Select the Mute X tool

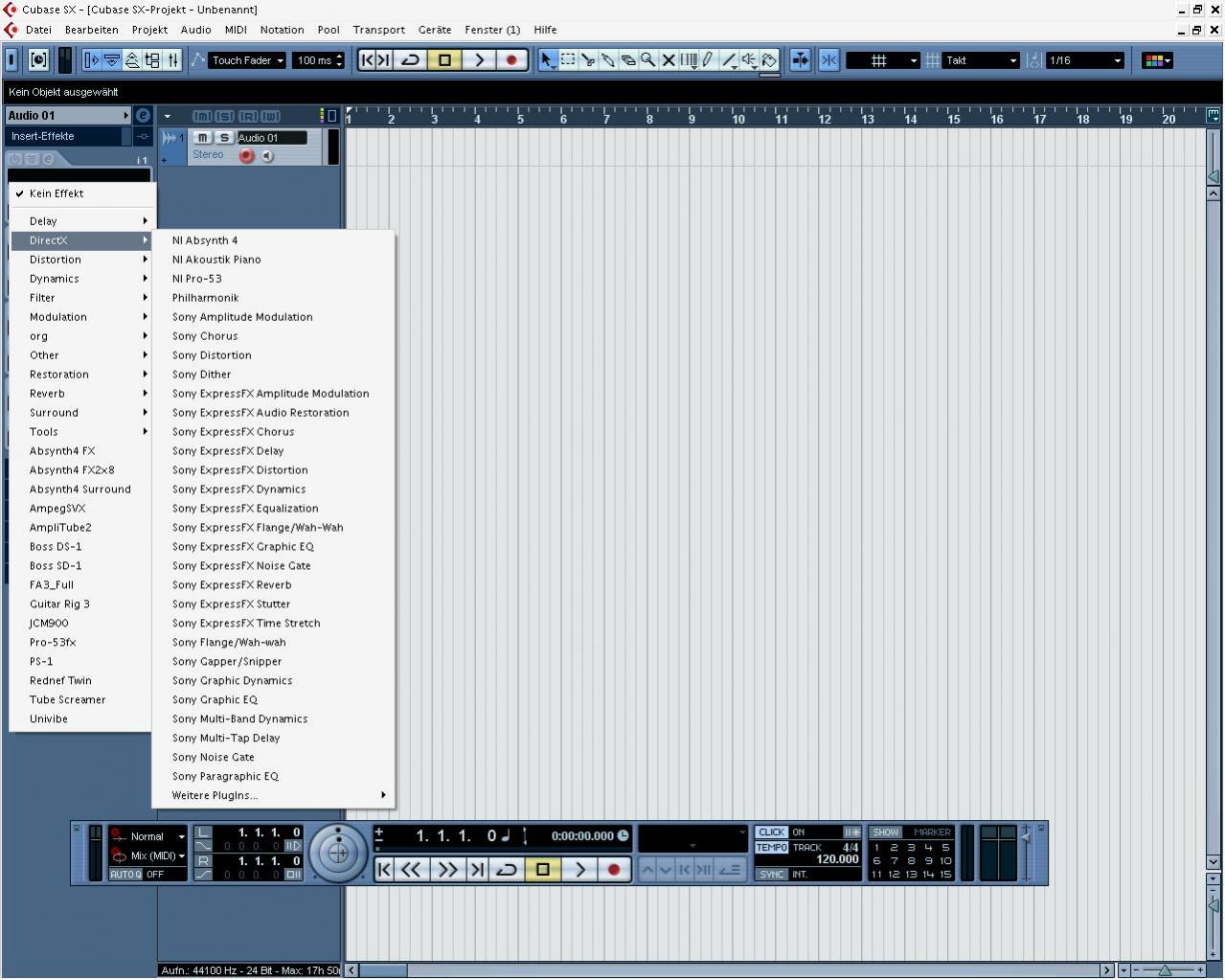pos(669,60)
